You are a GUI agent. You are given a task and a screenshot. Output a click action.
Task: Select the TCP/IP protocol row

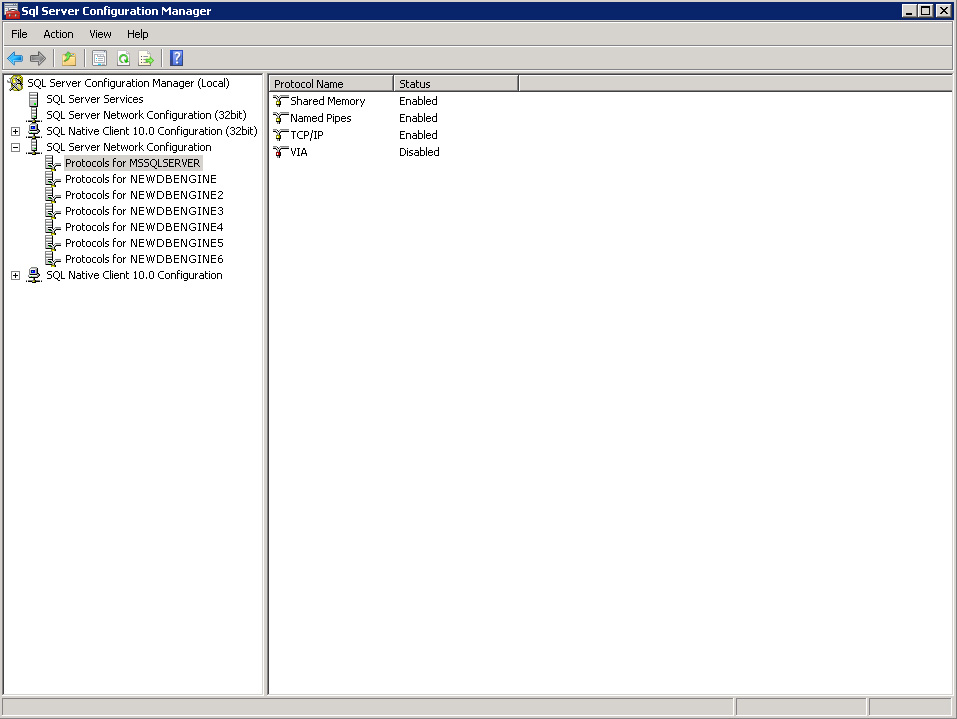pos(306,135)
